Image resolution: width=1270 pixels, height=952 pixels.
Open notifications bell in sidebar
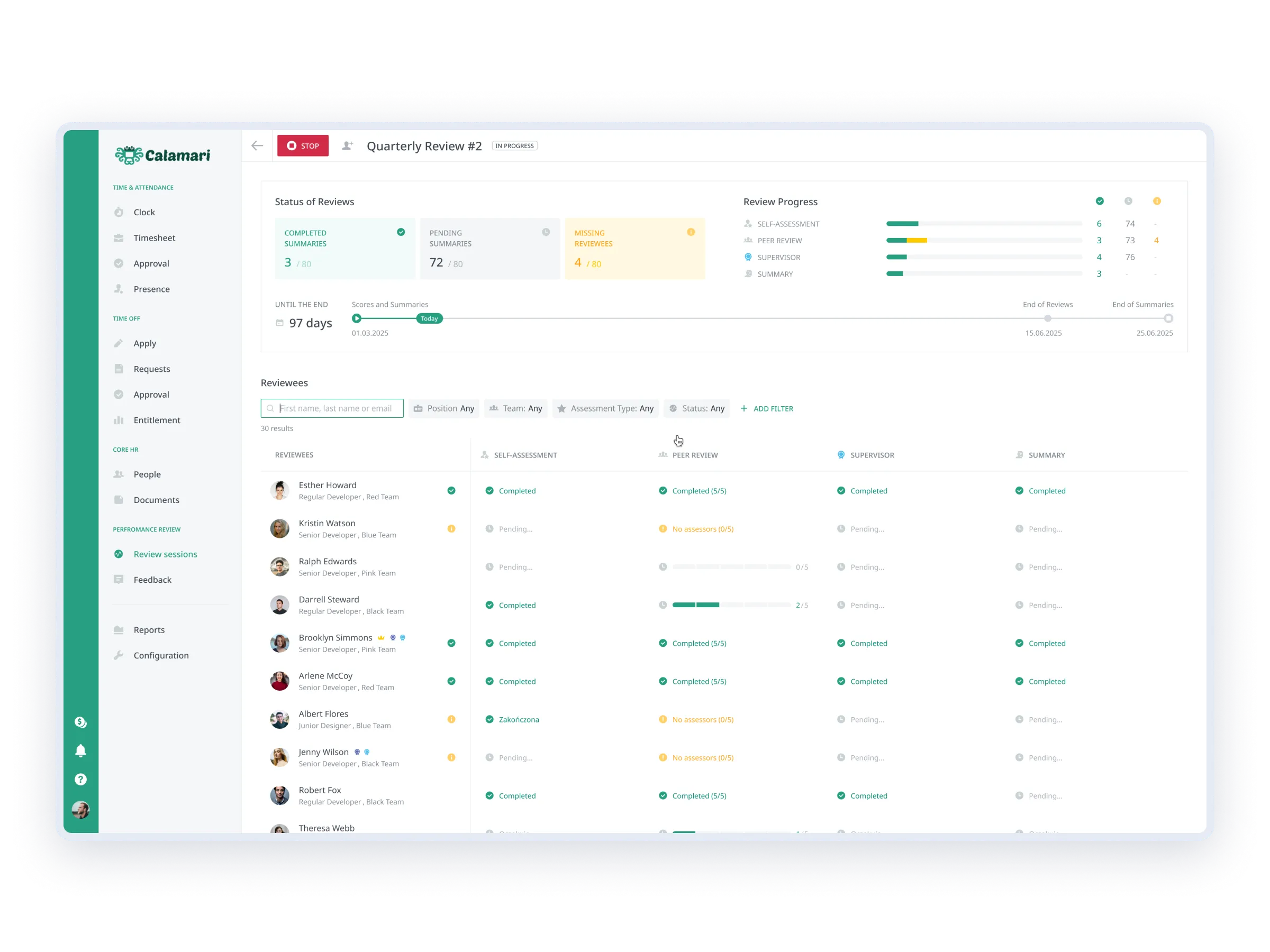[81, 750]
